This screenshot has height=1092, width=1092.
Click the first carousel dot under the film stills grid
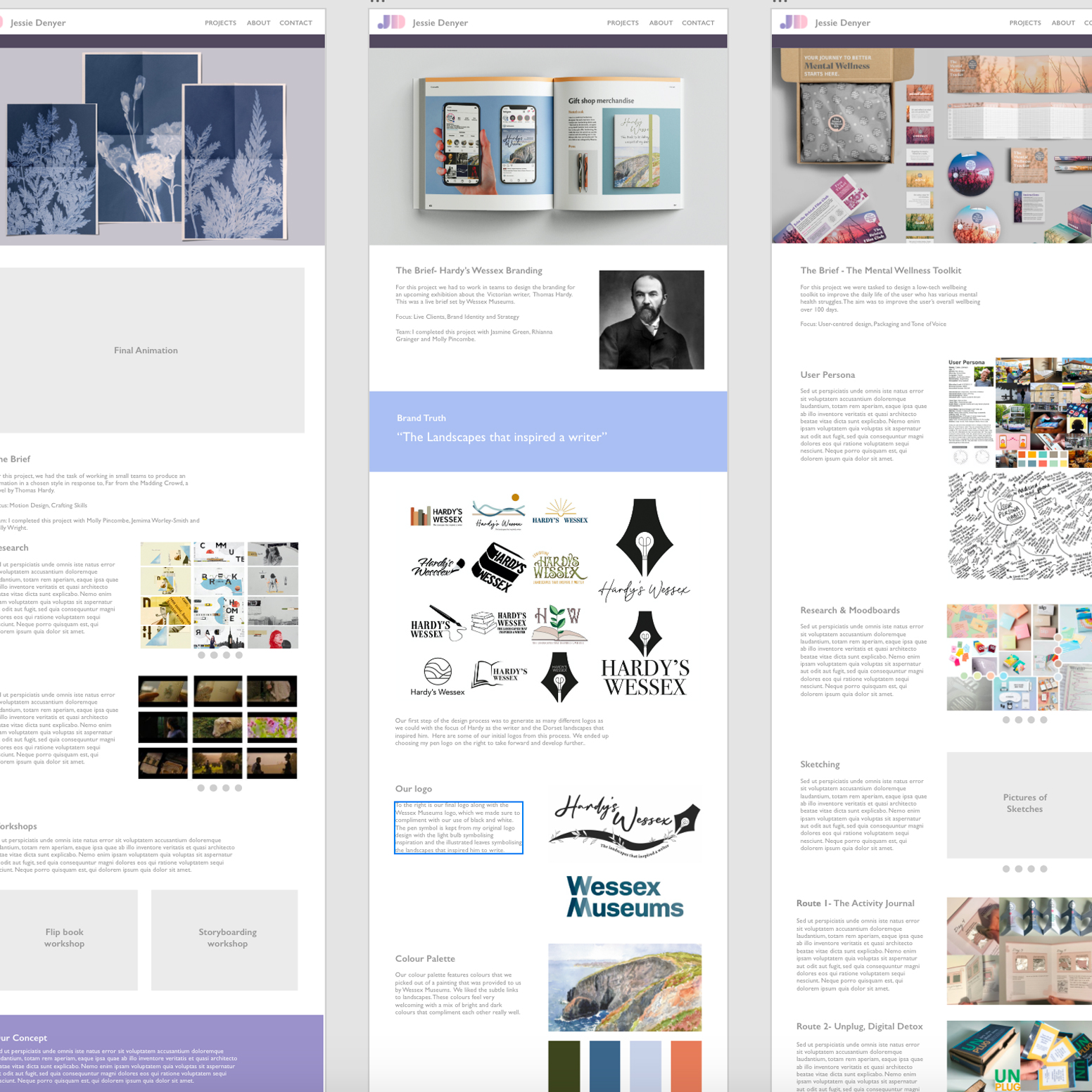[x=201, y=788]
